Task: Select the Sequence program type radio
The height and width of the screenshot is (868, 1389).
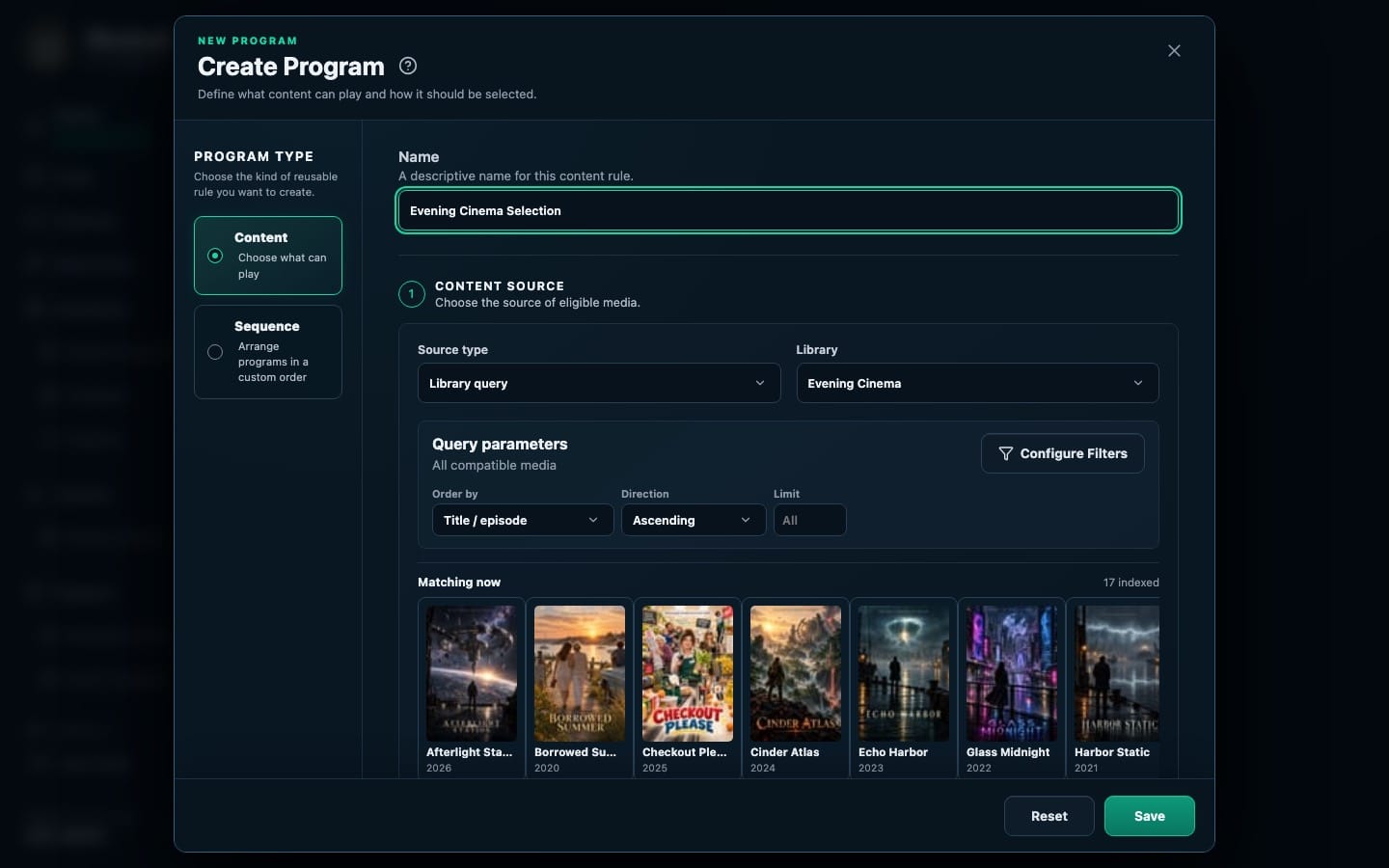Action: pyautogui.click(x=215, y=352)
